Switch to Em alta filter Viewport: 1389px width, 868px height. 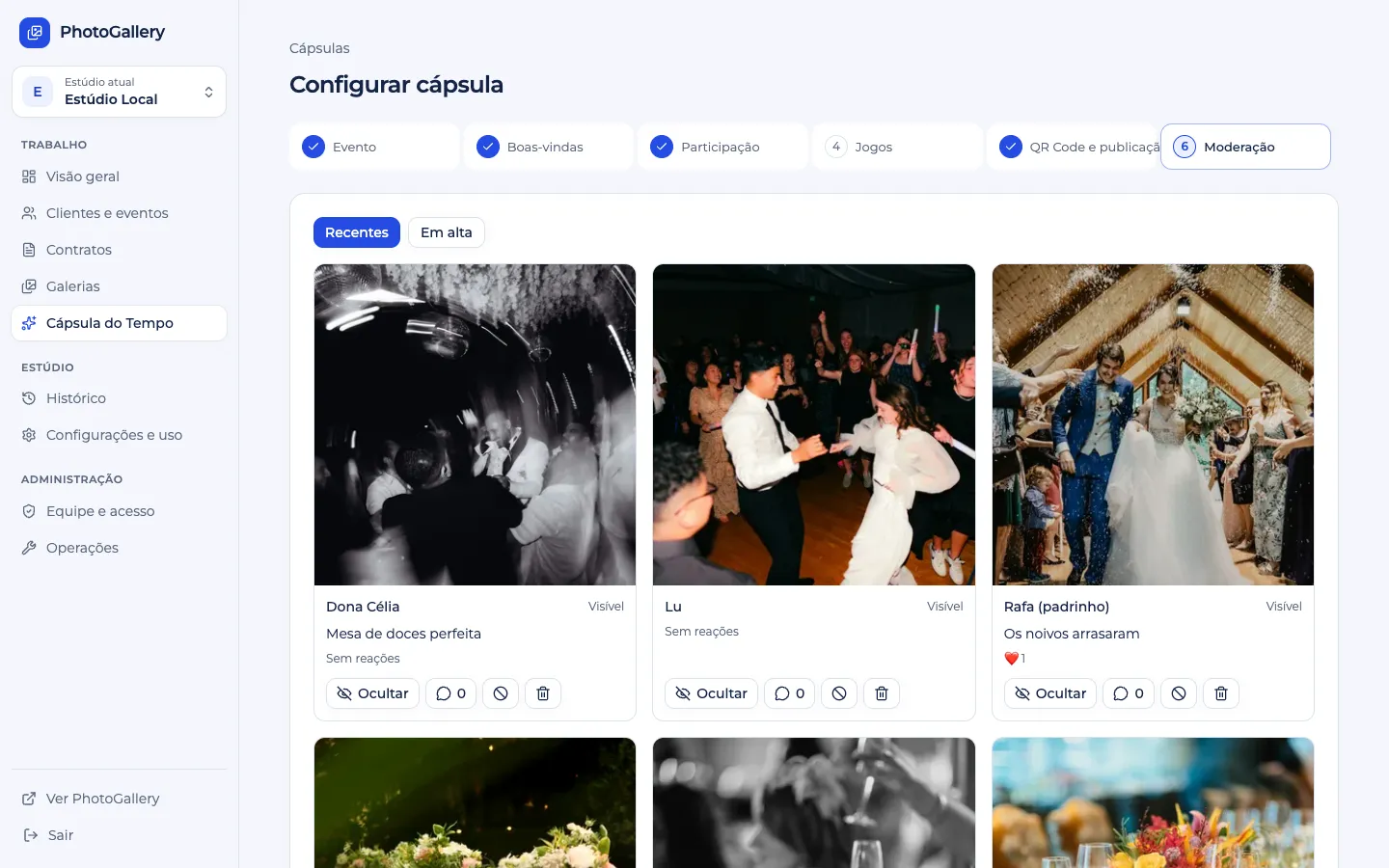point(447,232)
